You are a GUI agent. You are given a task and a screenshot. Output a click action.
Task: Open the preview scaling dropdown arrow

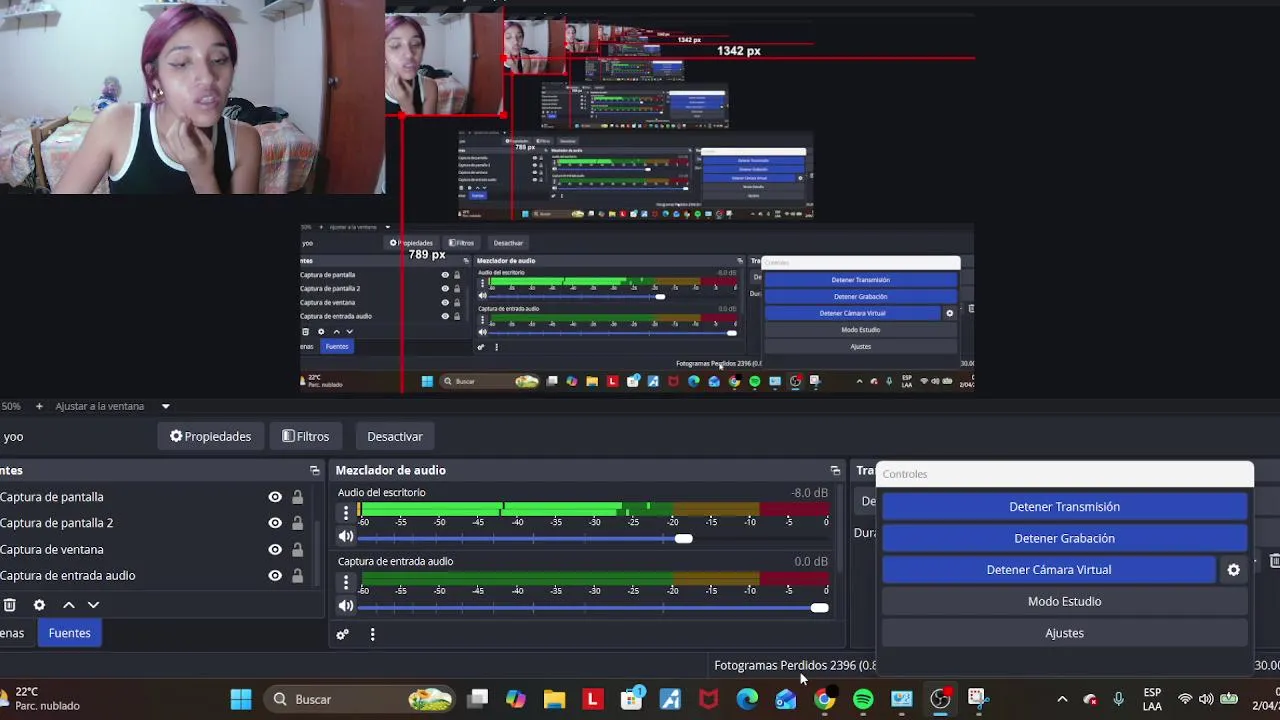[166, 407]
